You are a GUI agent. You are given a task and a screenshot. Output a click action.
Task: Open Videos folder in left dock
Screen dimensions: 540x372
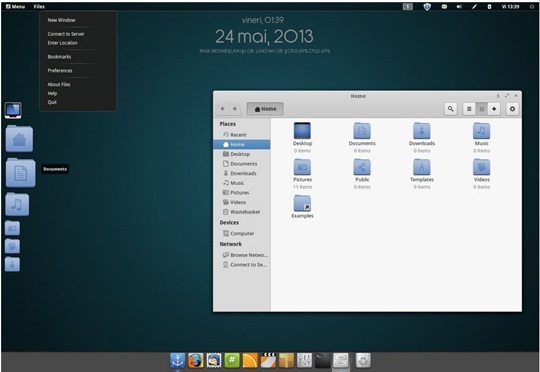coord(12,246)
